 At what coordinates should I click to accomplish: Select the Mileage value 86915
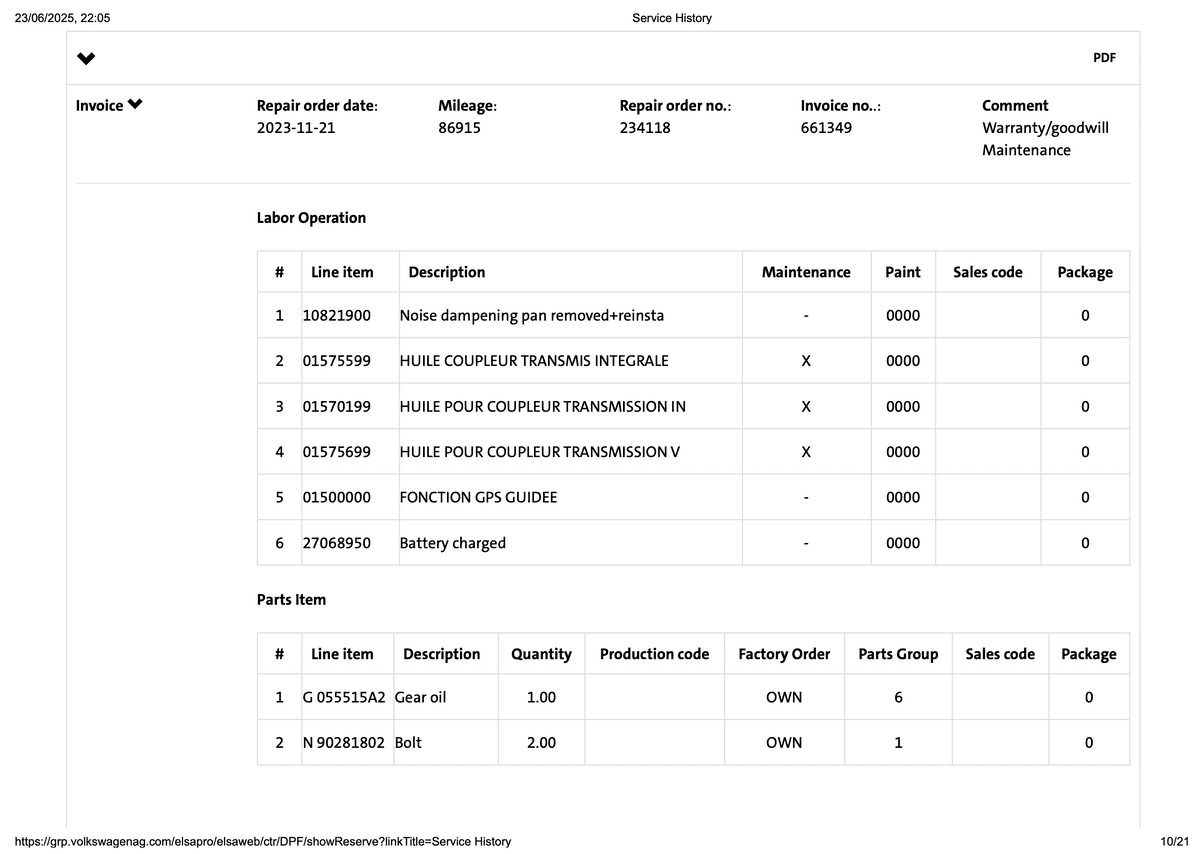pos(459,128)
